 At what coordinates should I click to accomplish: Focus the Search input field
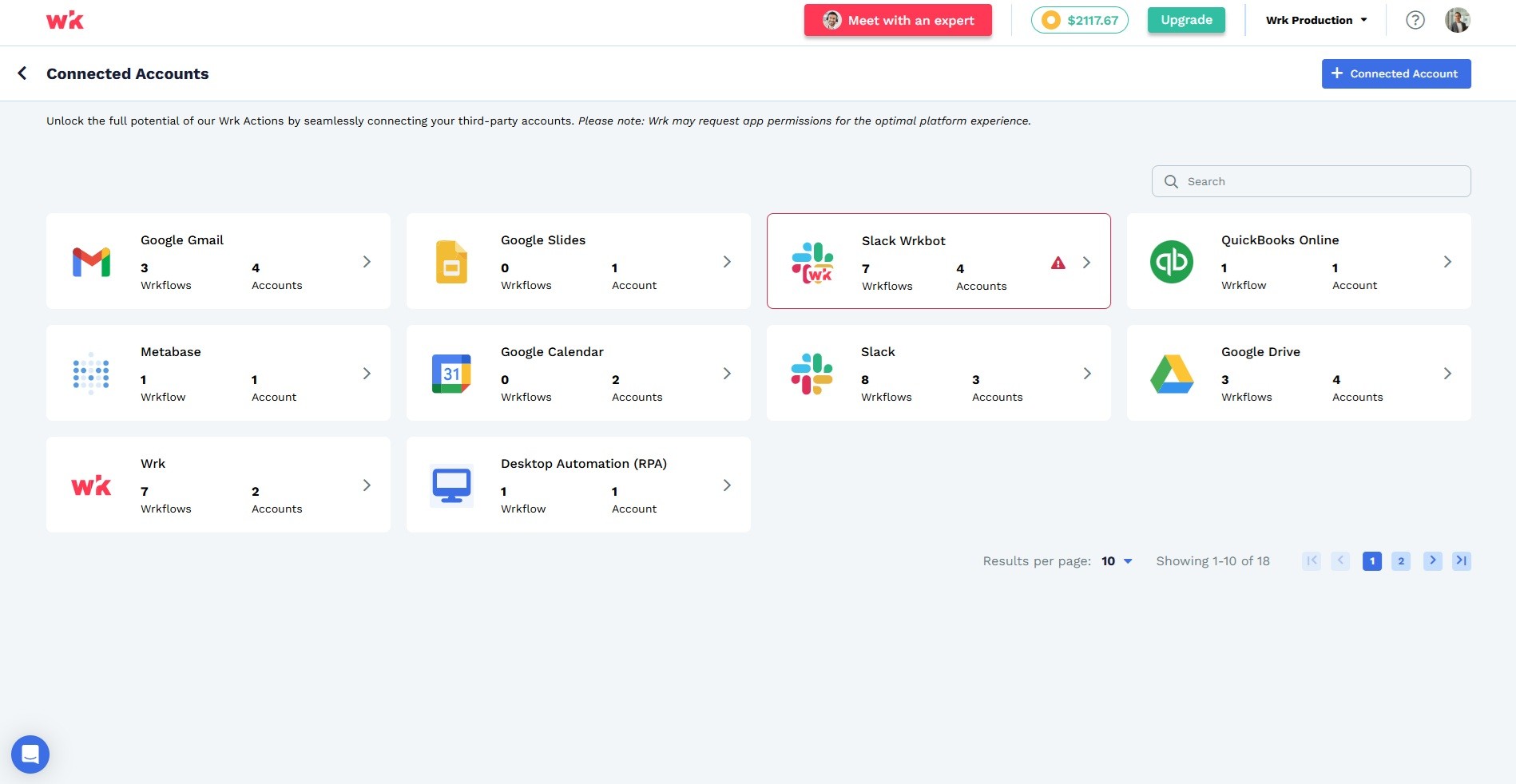[1312, 181]
